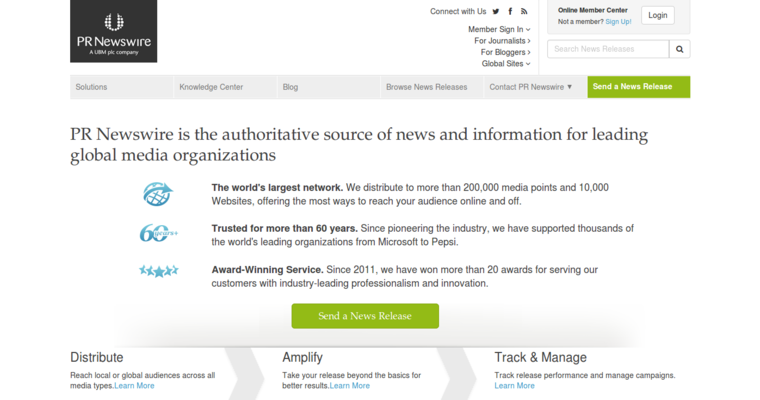Click 'The world's largest network.' text

[x=277, y=188]
